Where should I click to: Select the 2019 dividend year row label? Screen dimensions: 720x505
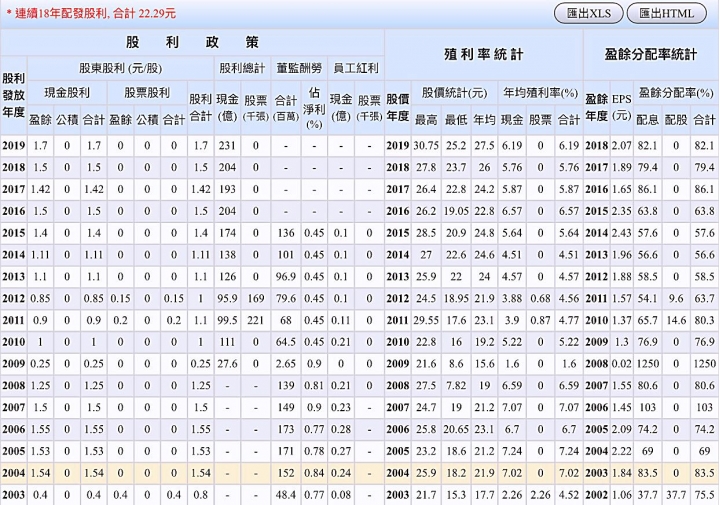14,146
